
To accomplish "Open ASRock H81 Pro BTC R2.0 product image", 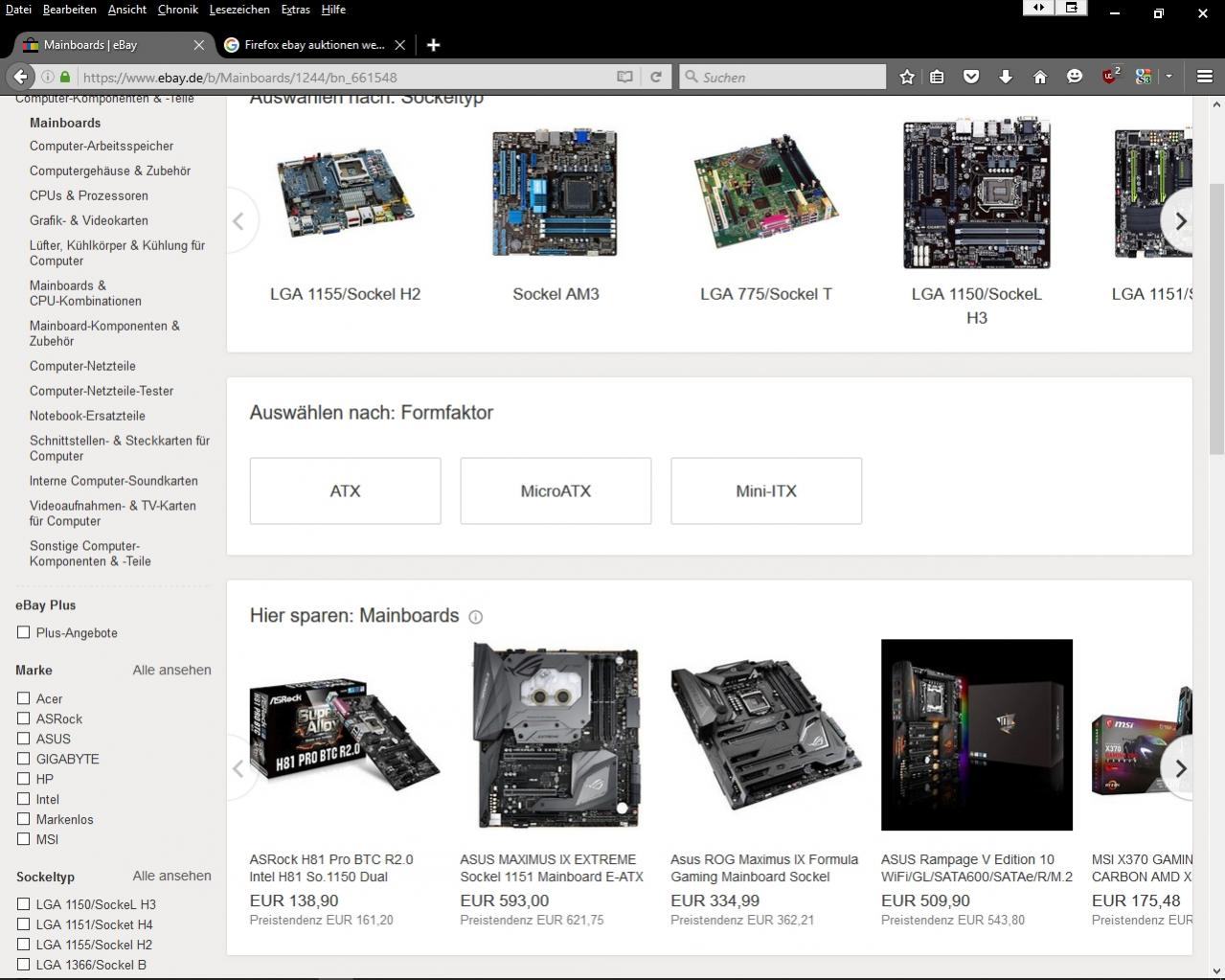I will 345,735.
